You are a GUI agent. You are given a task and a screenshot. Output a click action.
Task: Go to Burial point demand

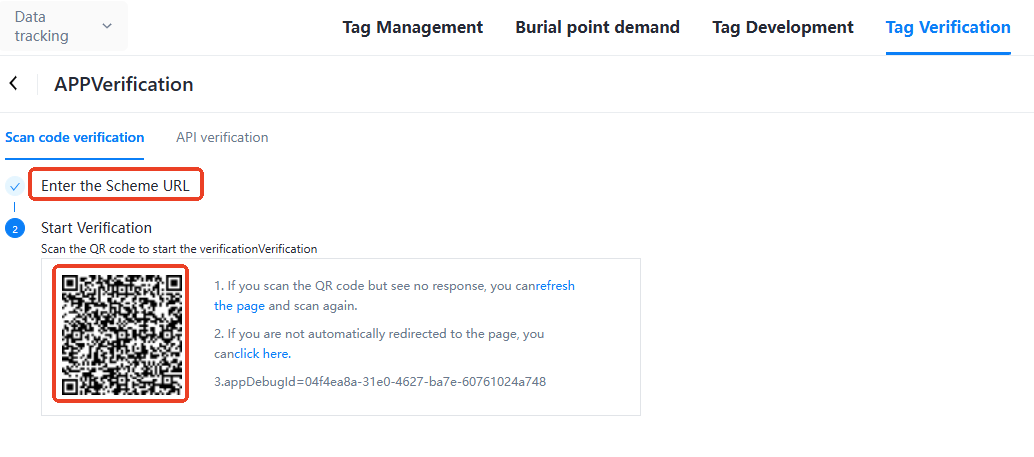click(597, 27)
